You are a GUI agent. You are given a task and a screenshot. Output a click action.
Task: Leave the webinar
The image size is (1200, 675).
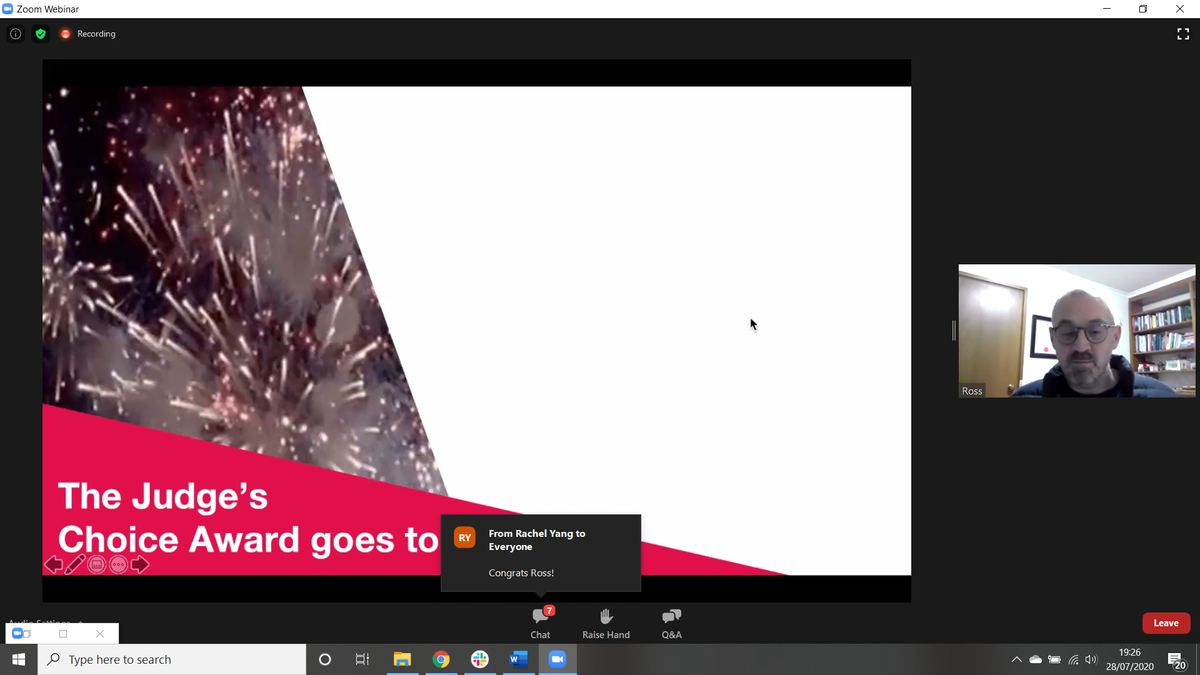coord(1166,623)
